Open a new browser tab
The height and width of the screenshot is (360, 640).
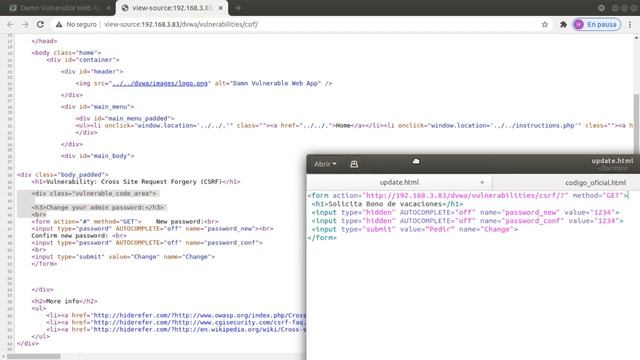[x=238, y=8]
